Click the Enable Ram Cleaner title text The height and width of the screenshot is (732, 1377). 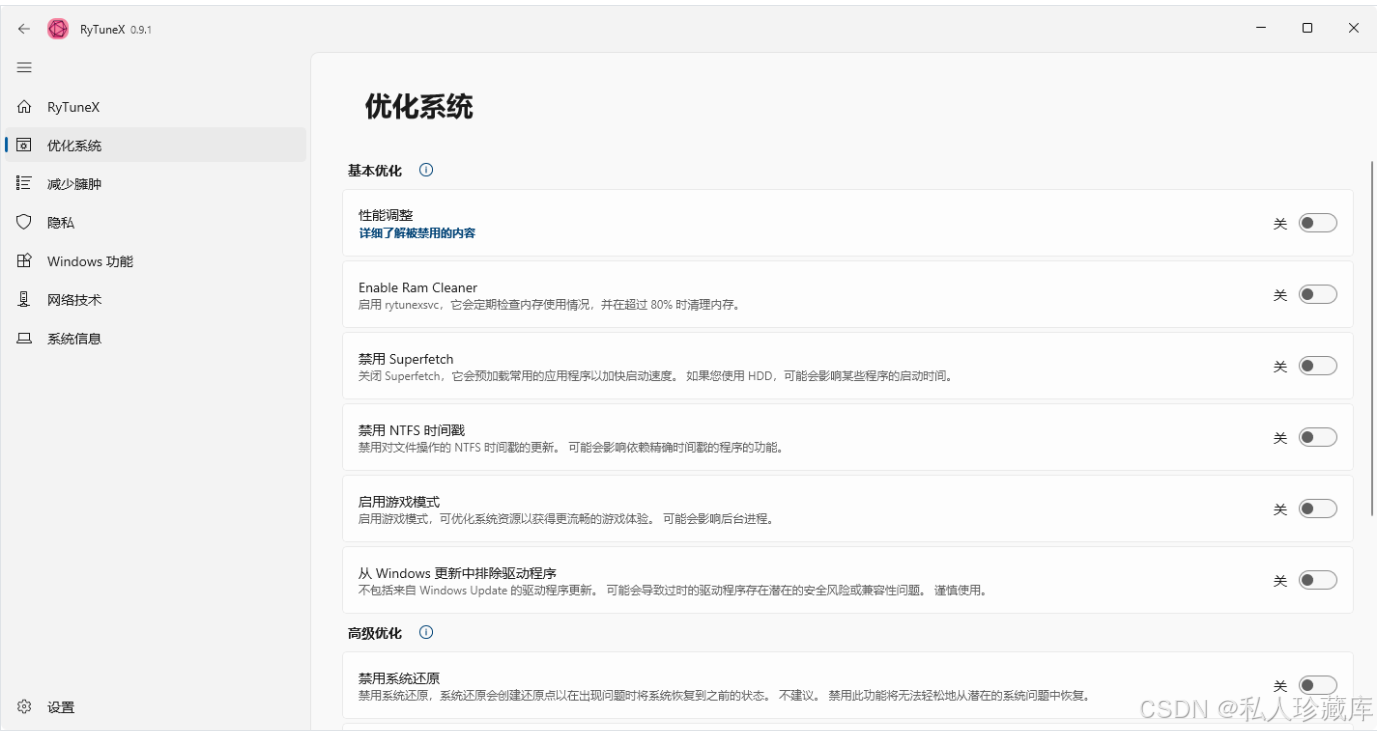coord(418,287)
